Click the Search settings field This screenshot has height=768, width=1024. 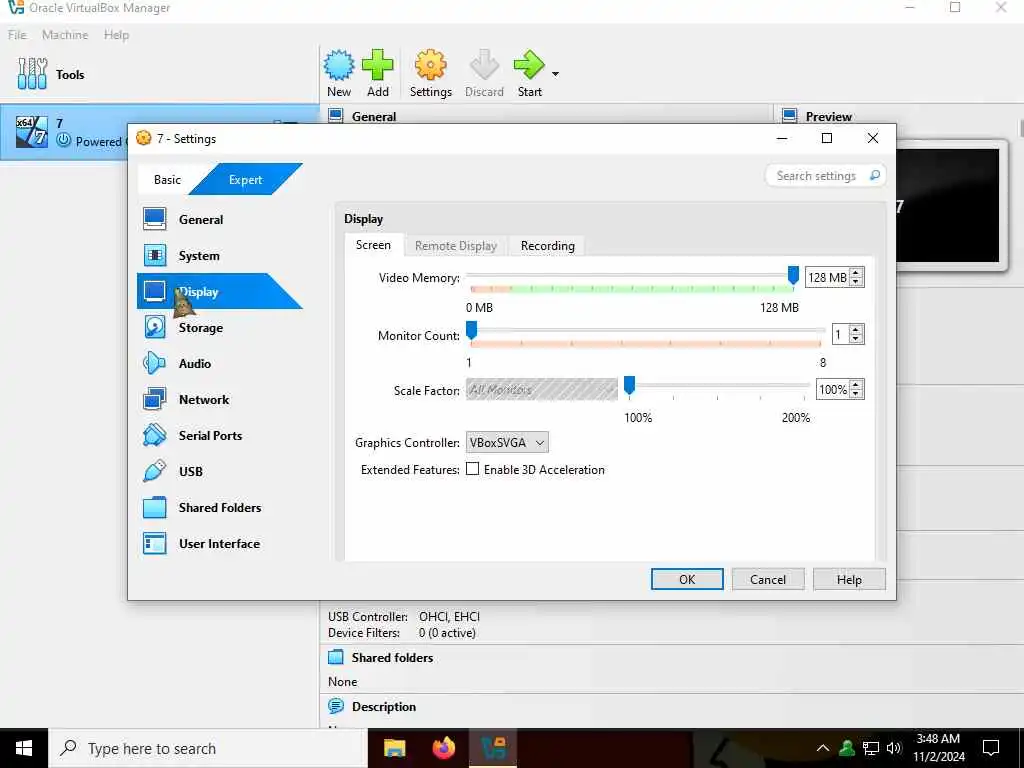[825, 175]
